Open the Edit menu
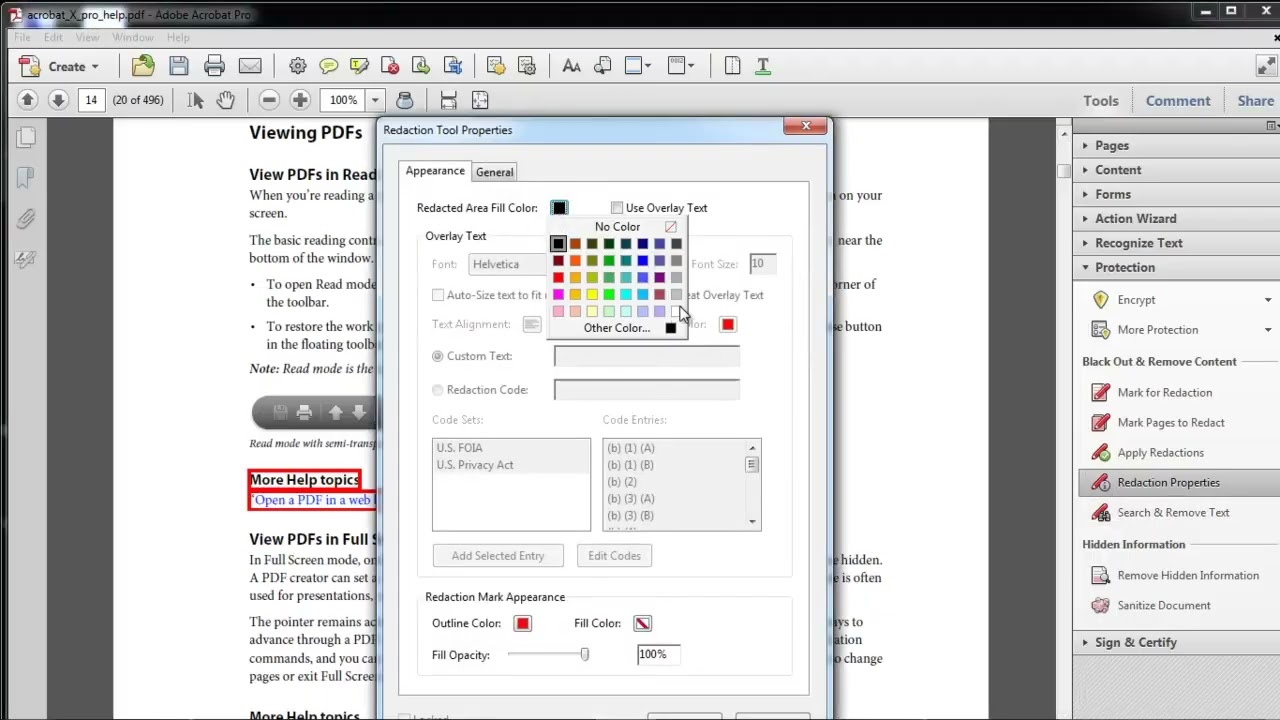This screenshot has height=720, width=1280. click(53, 37)
